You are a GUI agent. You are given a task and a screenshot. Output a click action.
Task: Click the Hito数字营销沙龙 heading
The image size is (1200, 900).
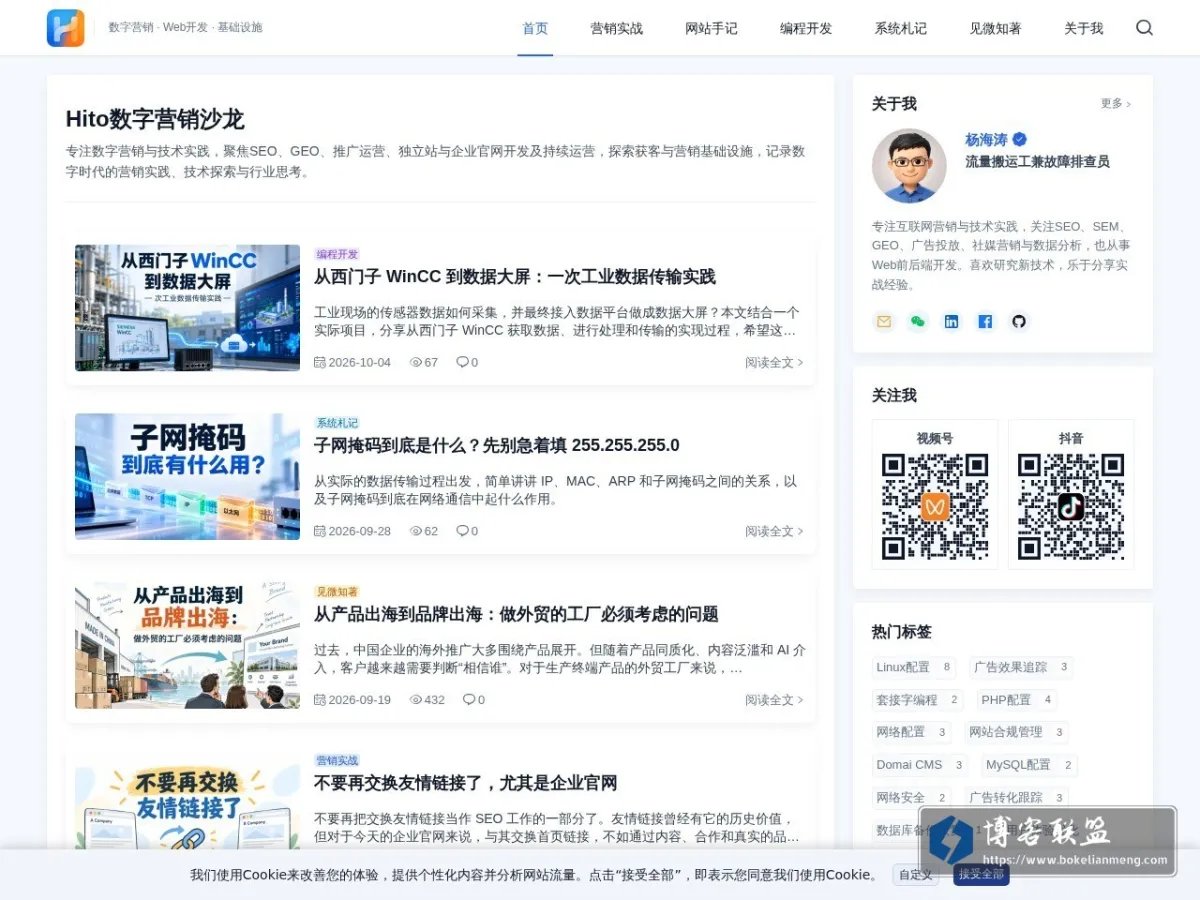point(155,119)
